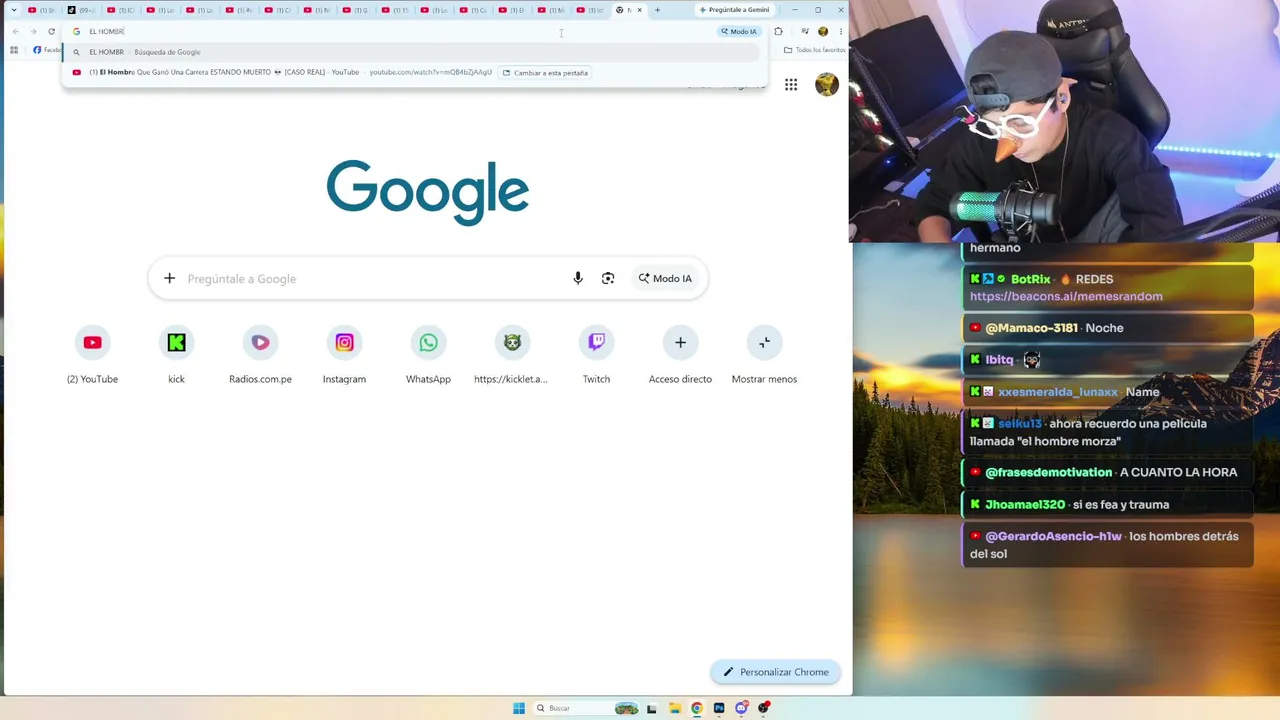Open Discord from the taskbar
Viewport: 1280px width, 720px height.
pyautogui.click(x=741, y=708)
